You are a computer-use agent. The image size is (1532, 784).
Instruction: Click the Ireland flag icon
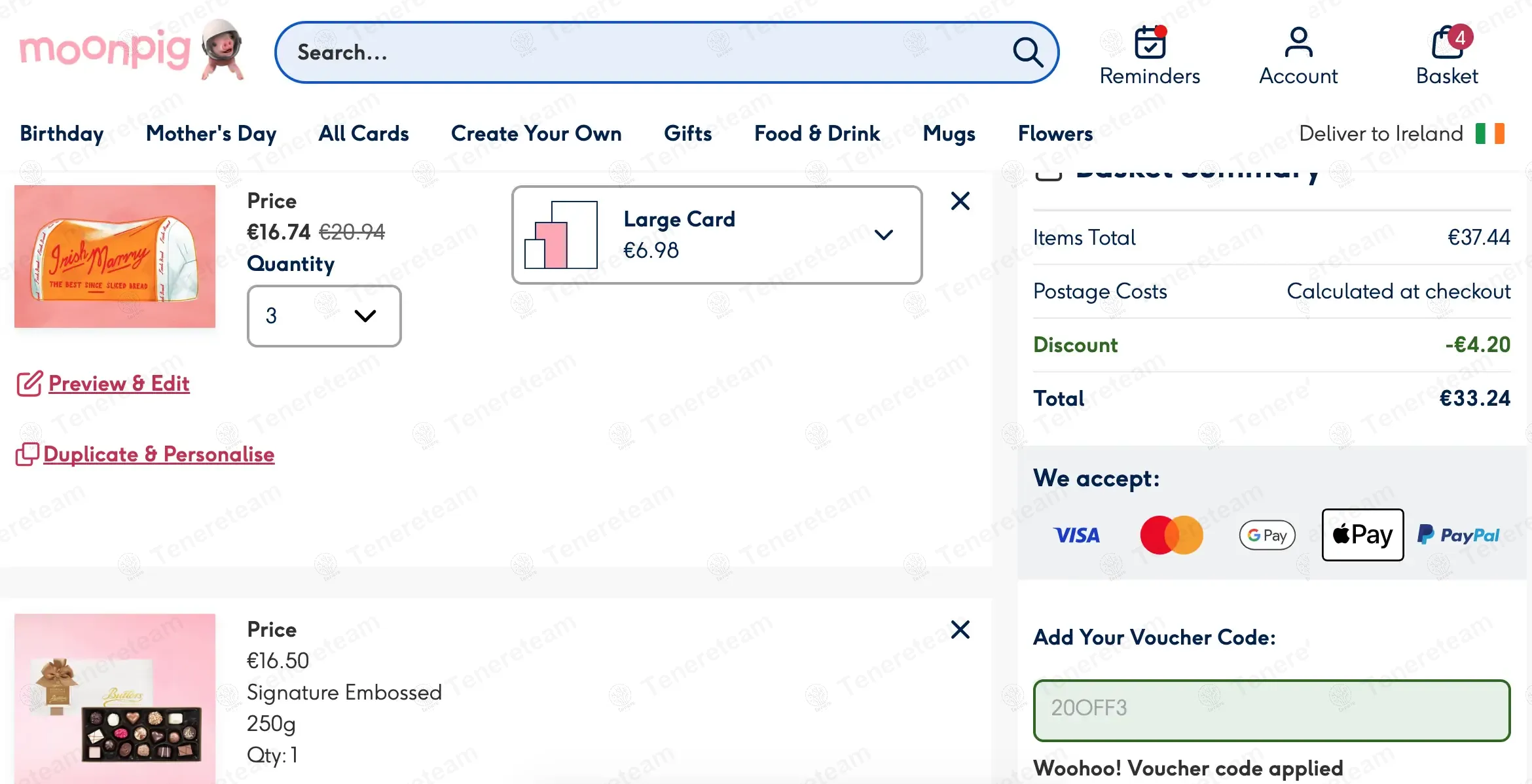[x=1489, y=134]
